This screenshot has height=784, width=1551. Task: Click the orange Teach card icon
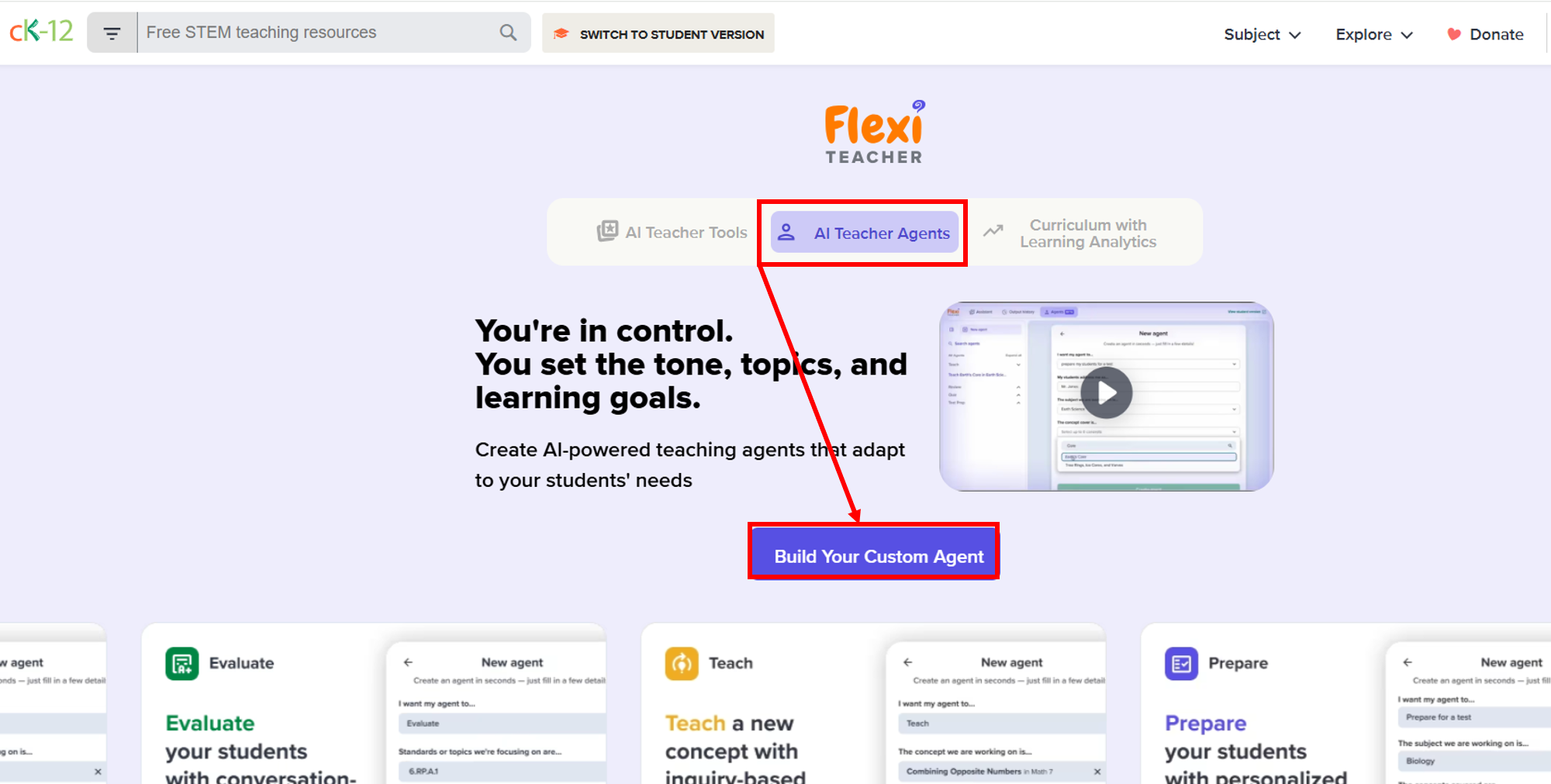(x=682, y=664)
